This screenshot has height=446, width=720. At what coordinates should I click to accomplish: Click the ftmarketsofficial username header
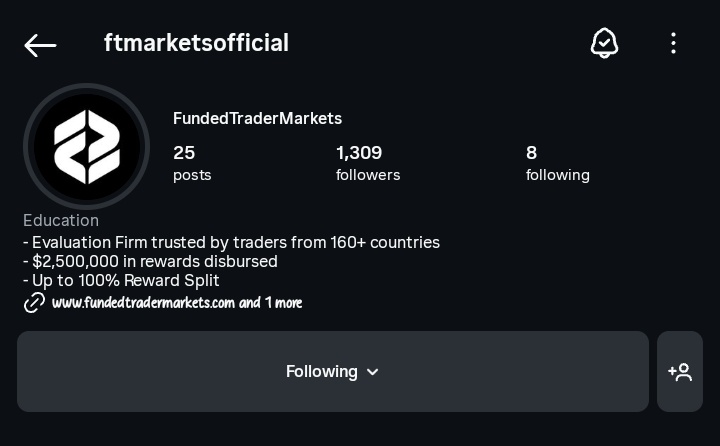pos(196,43)
